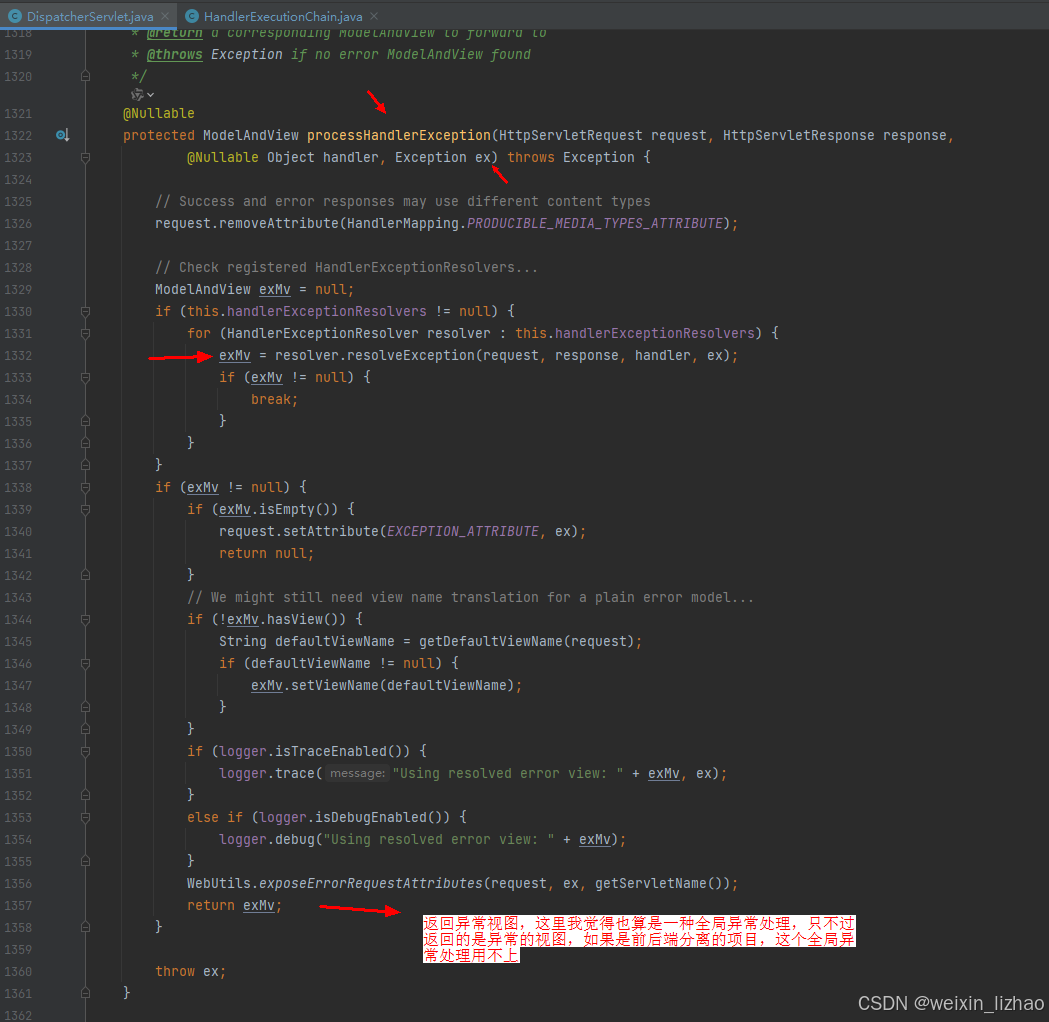Click the DispatcherServlet.java class file icon

pos(15,16)
